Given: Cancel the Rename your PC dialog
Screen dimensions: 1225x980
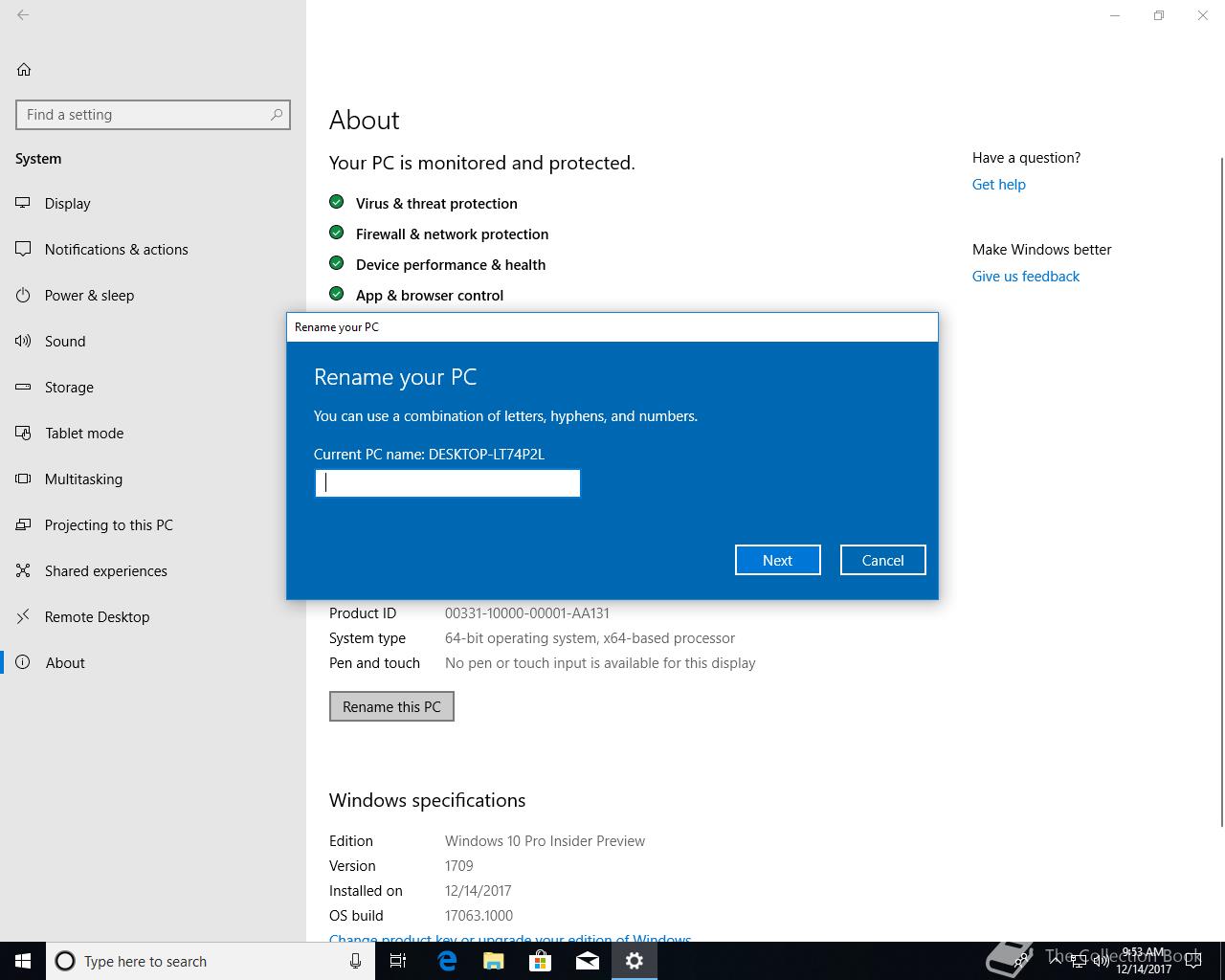Looking at the screenshot, I should (882, 560).
